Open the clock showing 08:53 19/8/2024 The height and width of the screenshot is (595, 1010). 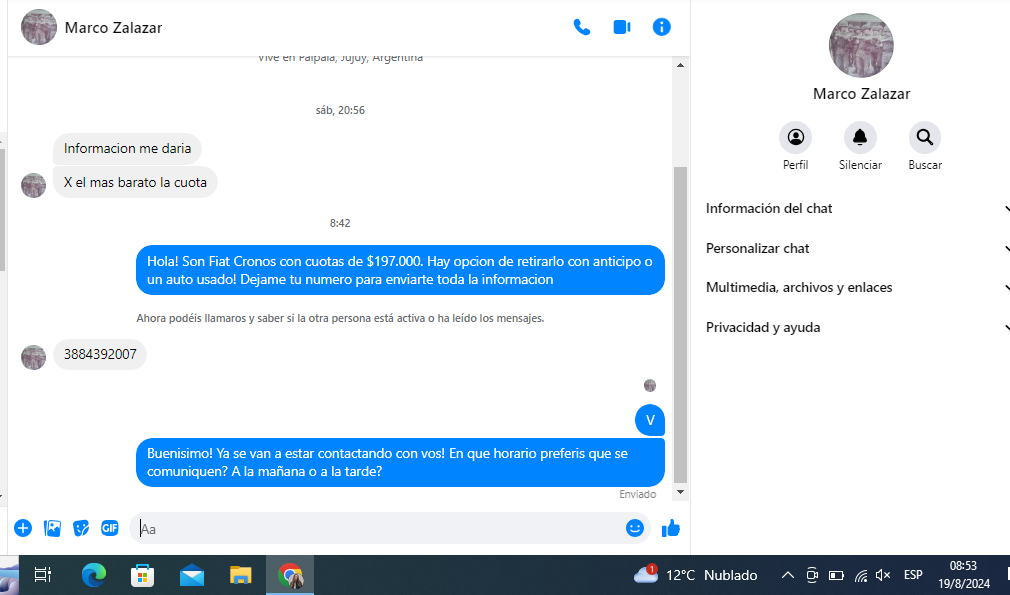coord(964,575)
